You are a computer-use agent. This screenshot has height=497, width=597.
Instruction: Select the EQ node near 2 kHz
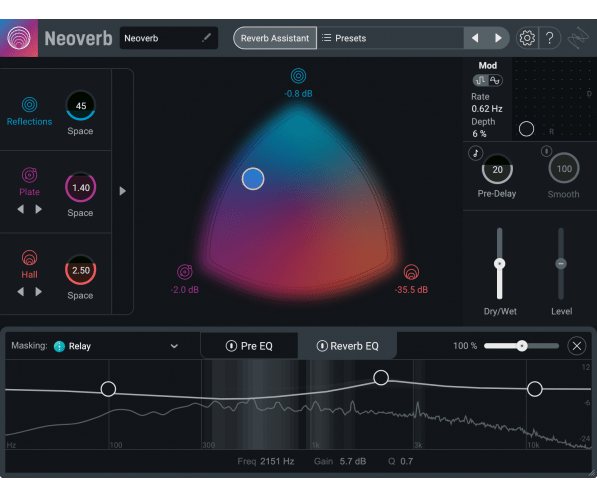[x=381, y=377]
